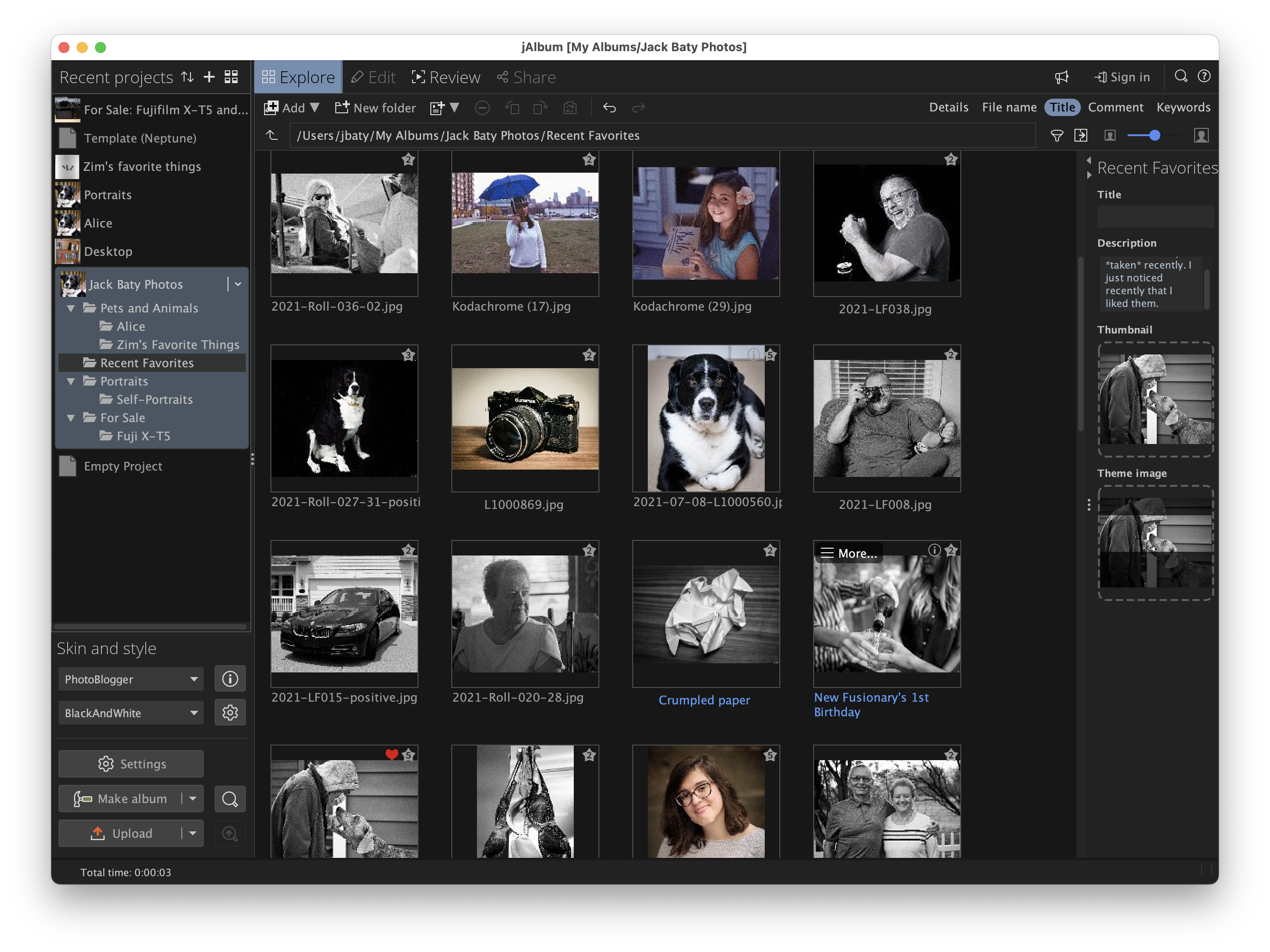This screenshot has width=1270, height=952.
Task: Toggle Title caption display mode
Action: [1062, 107]
